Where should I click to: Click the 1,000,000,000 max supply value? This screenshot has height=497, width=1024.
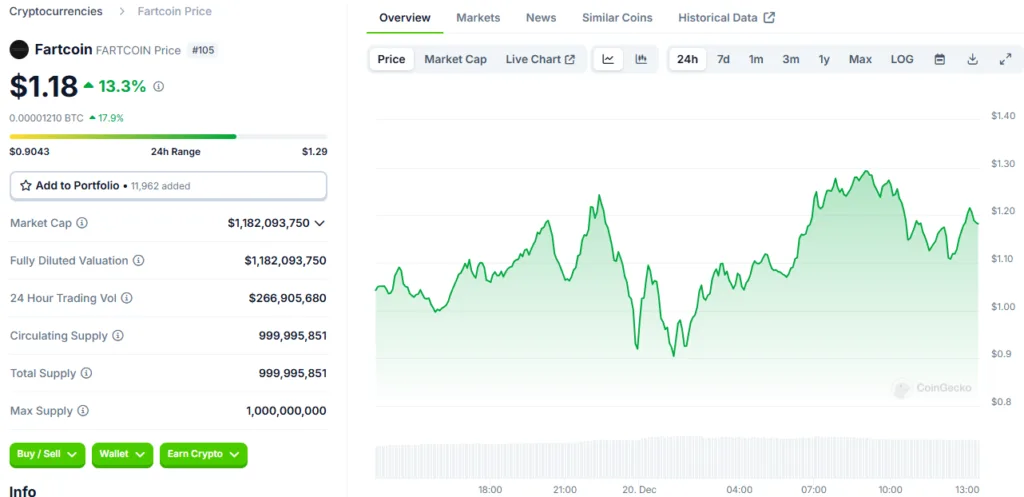click(286, 411)
